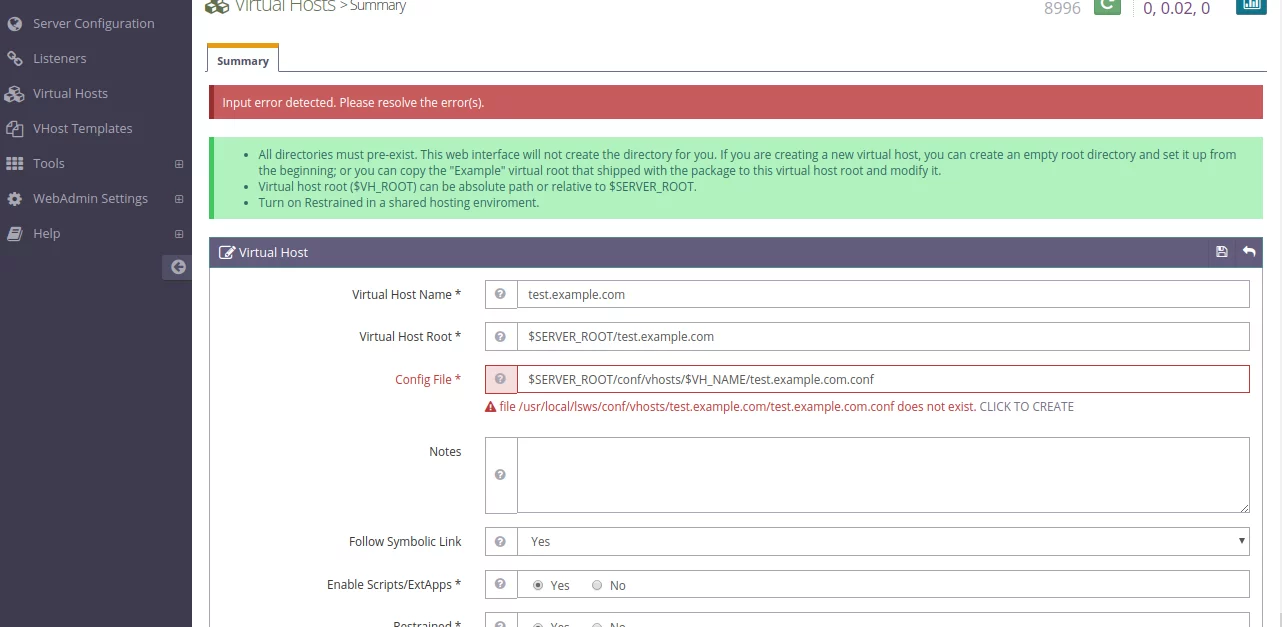Click the VHost Templates icon
Screen dimensions: 1282x627
click(14, 129)
